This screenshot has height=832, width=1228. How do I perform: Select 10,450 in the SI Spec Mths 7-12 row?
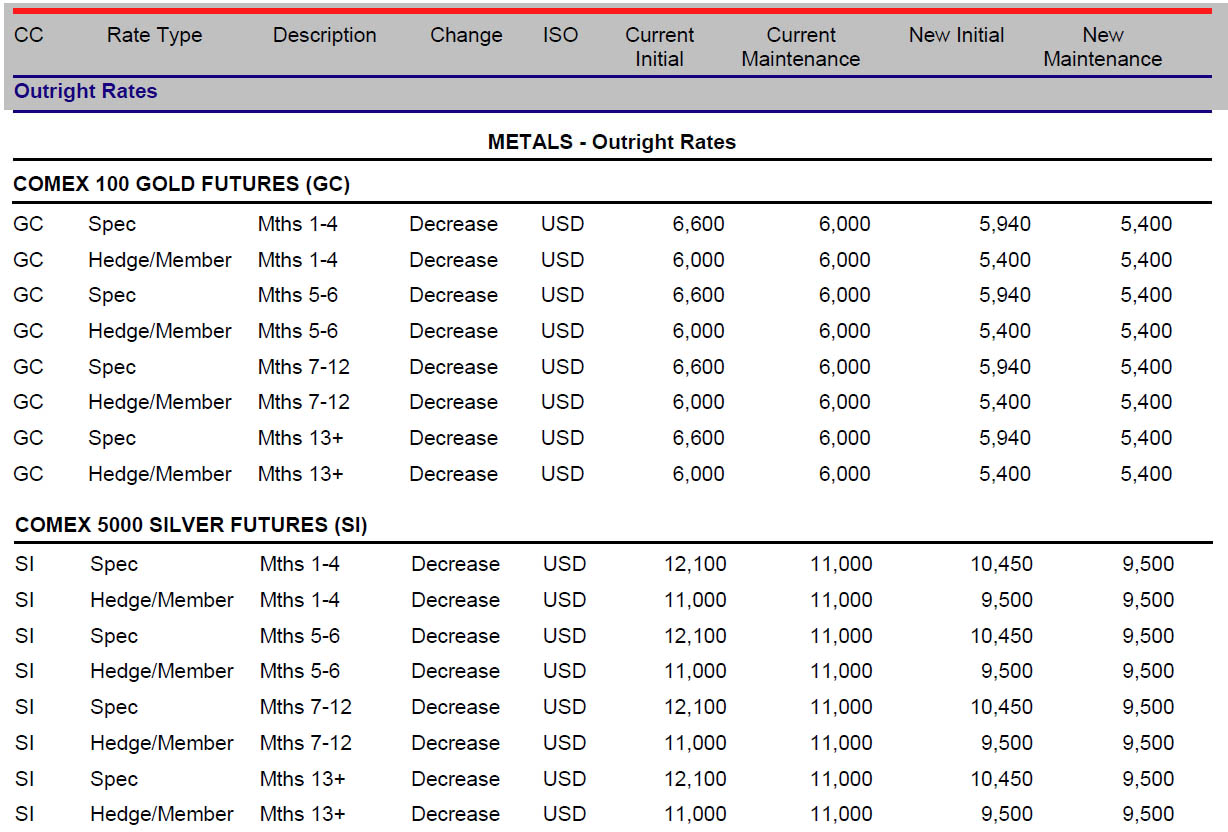point(1002,707)
